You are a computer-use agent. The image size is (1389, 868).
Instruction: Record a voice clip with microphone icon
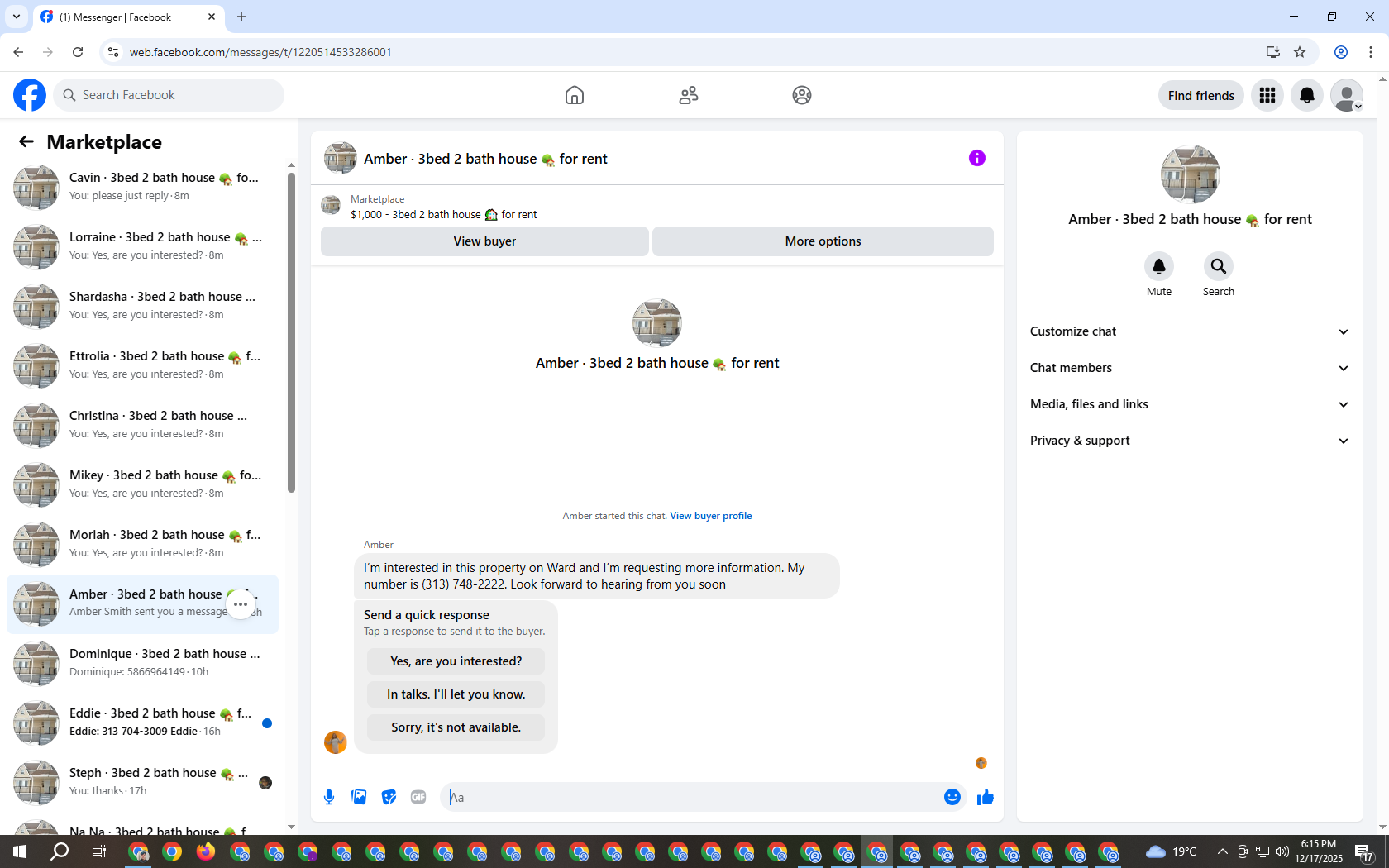tap(329, 797)
